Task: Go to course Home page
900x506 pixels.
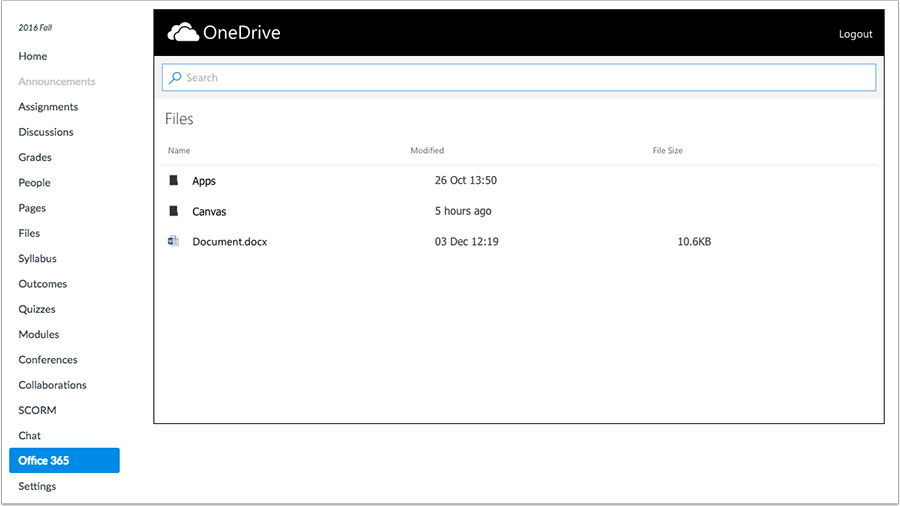Action: (33, 56)
